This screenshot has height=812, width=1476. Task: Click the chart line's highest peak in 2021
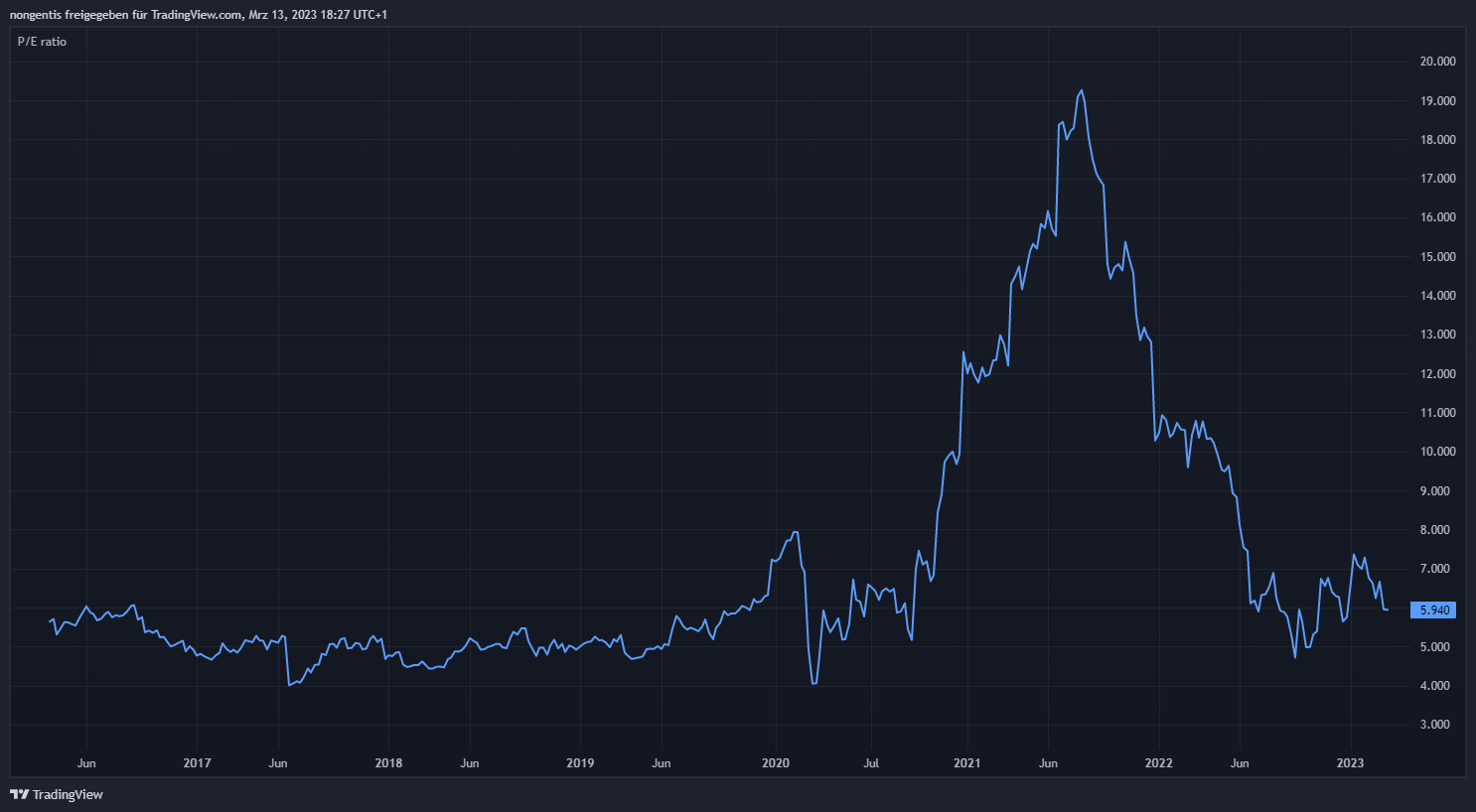(x=1081, y=91)
